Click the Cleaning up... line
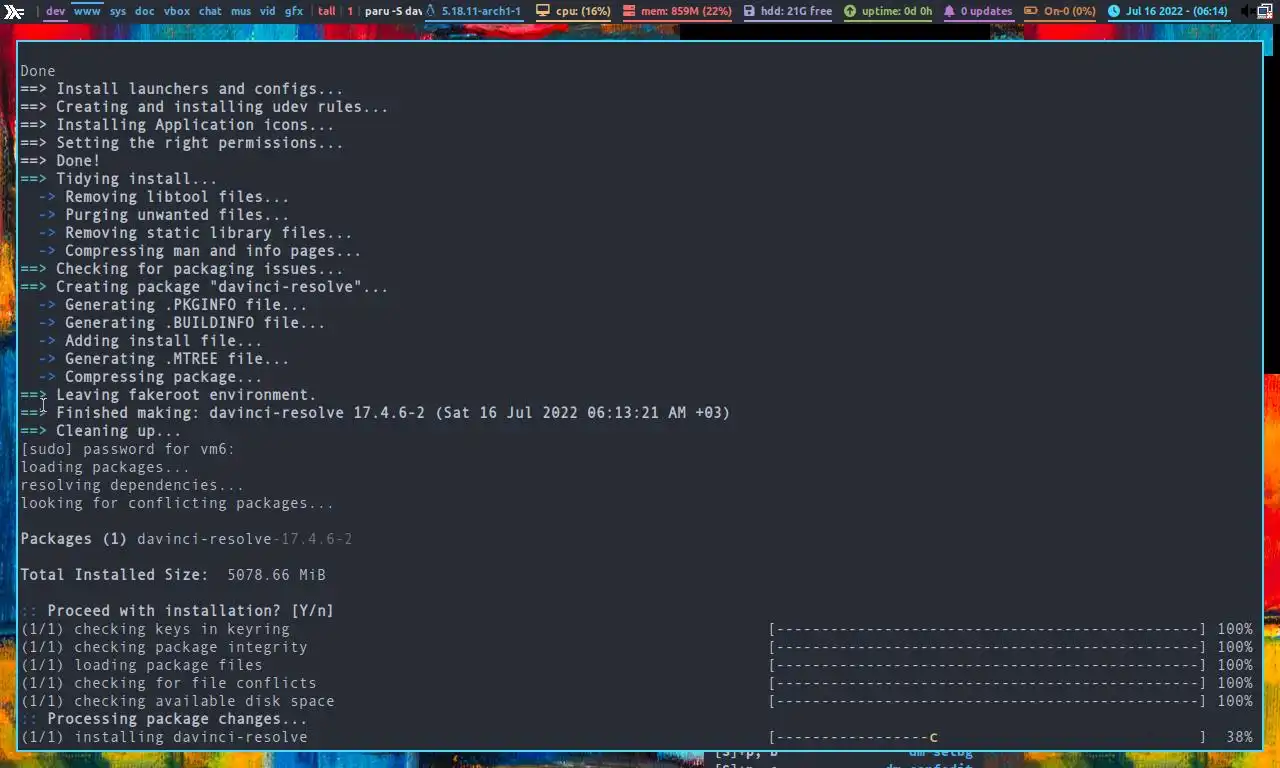This screenshot has width=1280, height=768. click(x=101, y=431)
